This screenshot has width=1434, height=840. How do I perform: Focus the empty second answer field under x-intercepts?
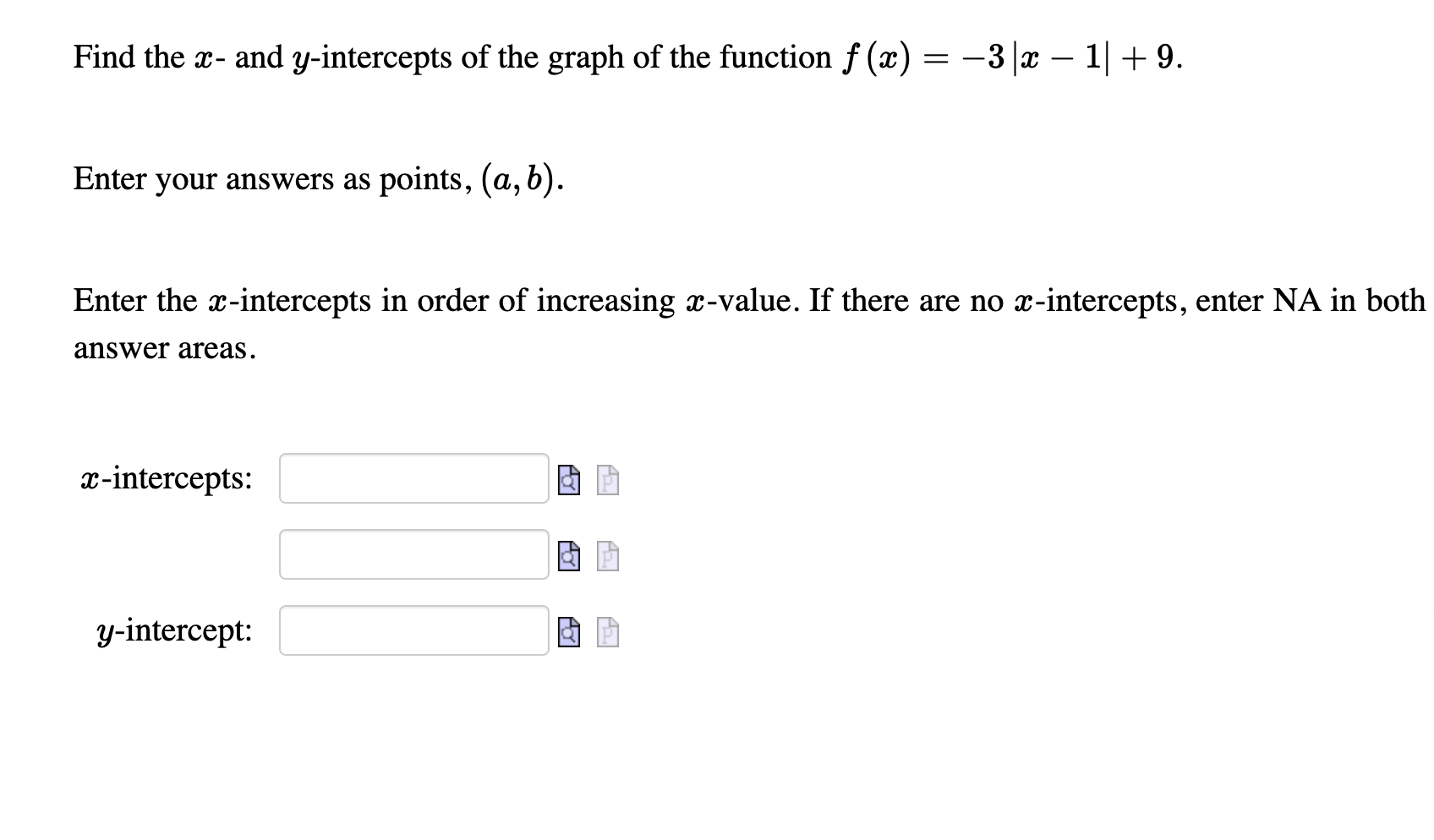pyautogui.click(x=413, y=556)
